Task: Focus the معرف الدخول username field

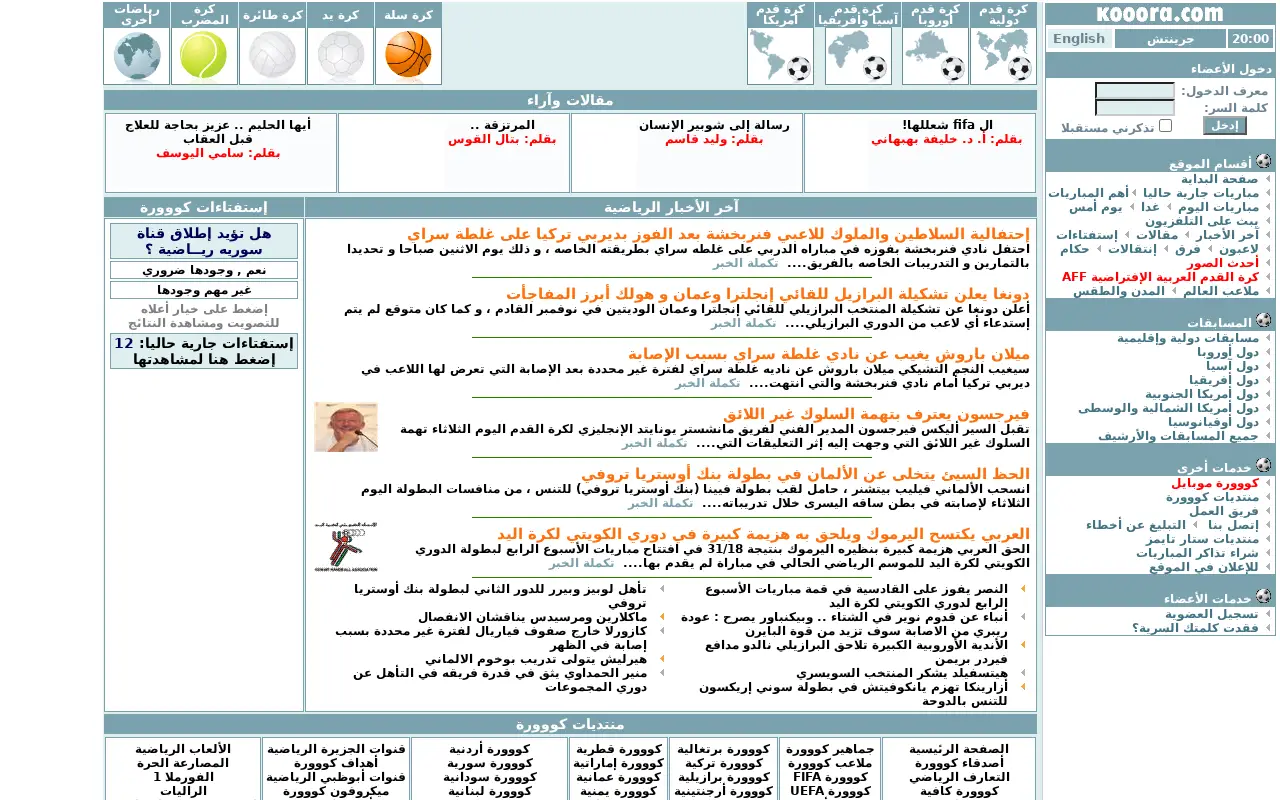Action: click(1135, 91)
